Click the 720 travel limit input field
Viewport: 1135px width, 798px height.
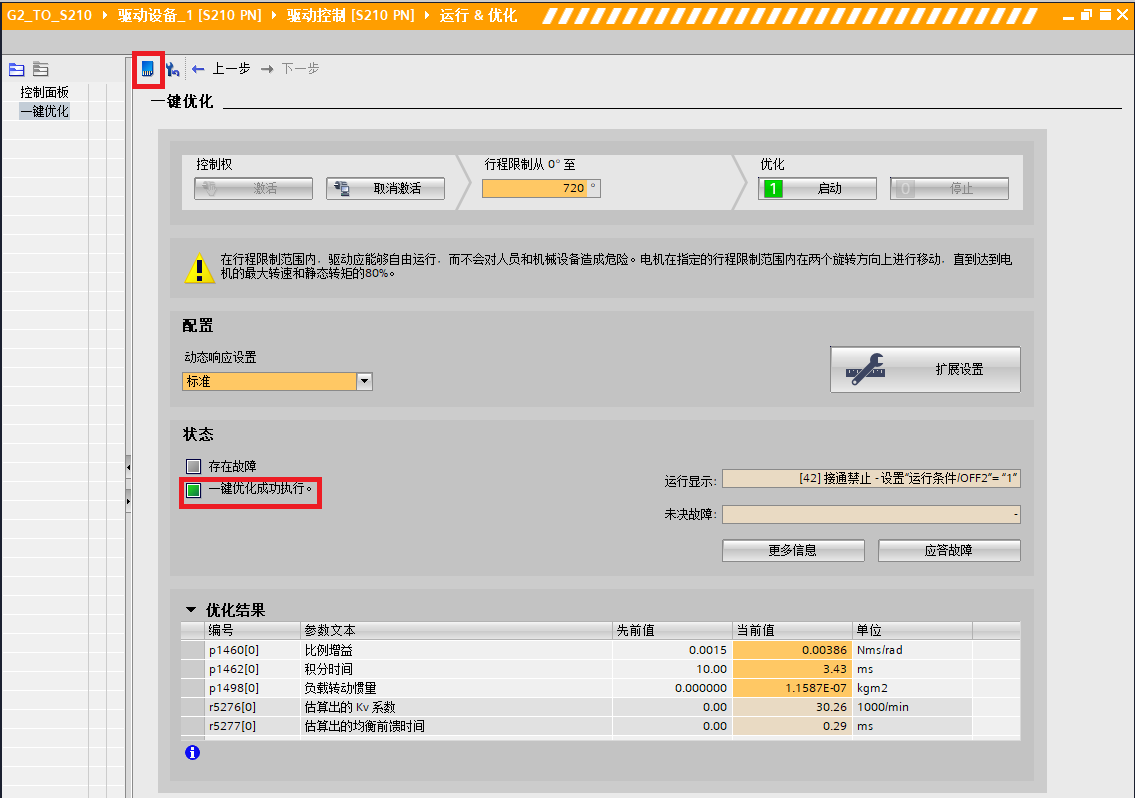tap(540, 188)
